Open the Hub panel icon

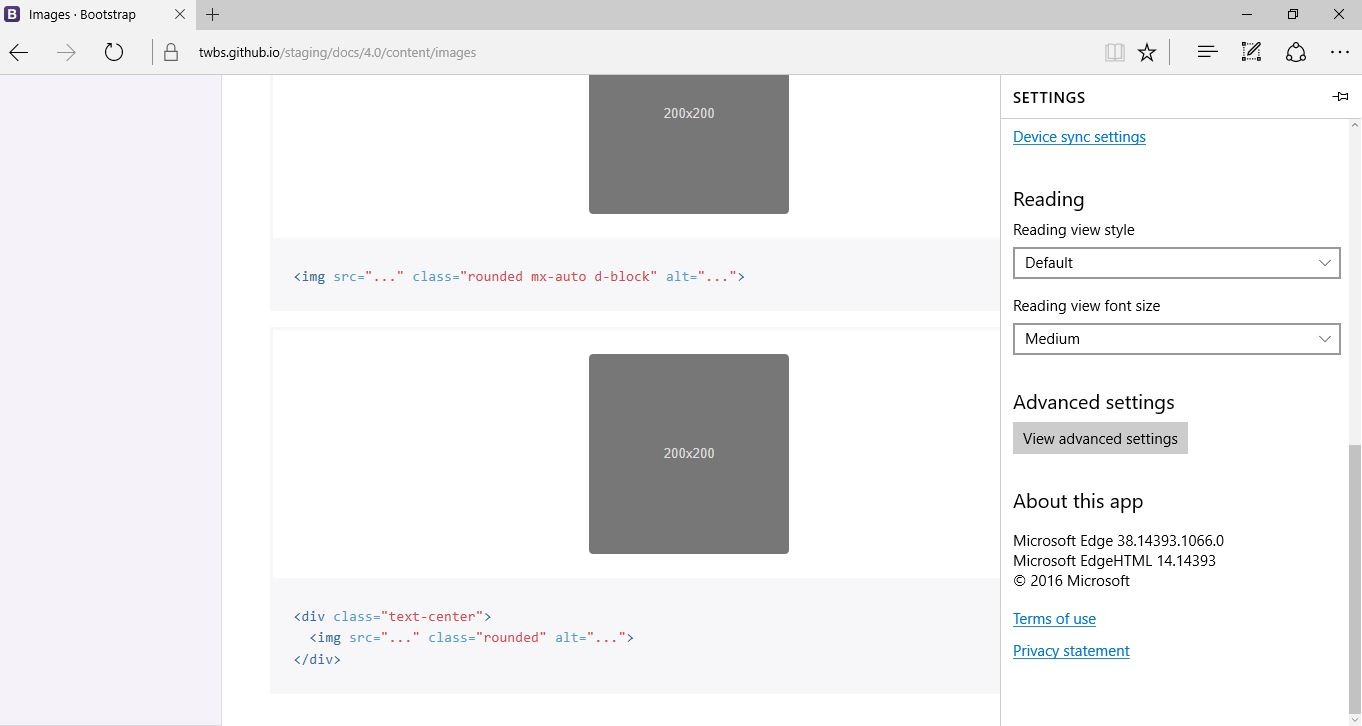click(1207, 52)
